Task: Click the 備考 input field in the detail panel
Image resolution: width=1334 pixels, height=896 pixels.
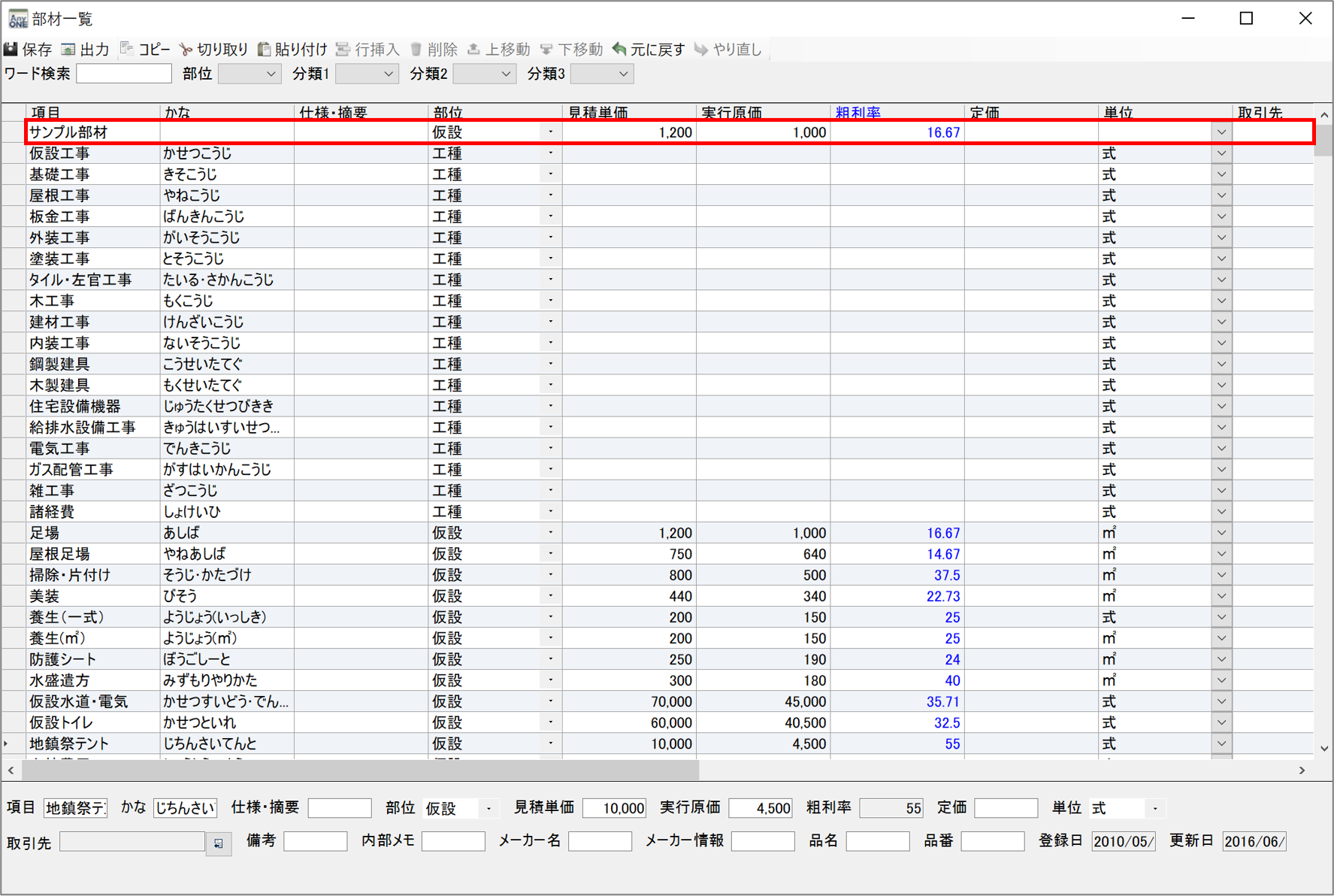Action: click(x=315, y=841)
